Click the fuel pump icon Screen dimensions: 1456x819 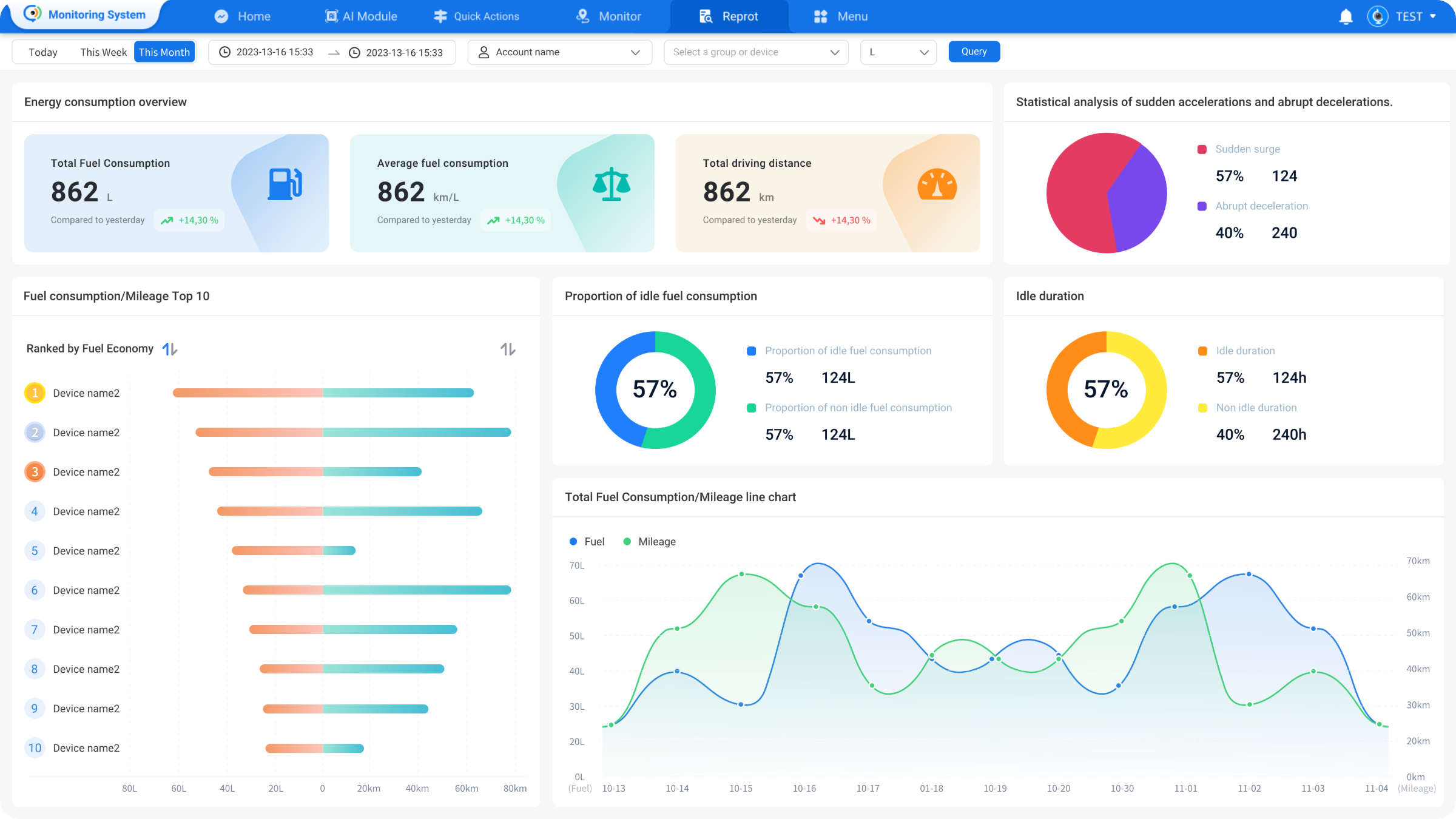(285, 184)
